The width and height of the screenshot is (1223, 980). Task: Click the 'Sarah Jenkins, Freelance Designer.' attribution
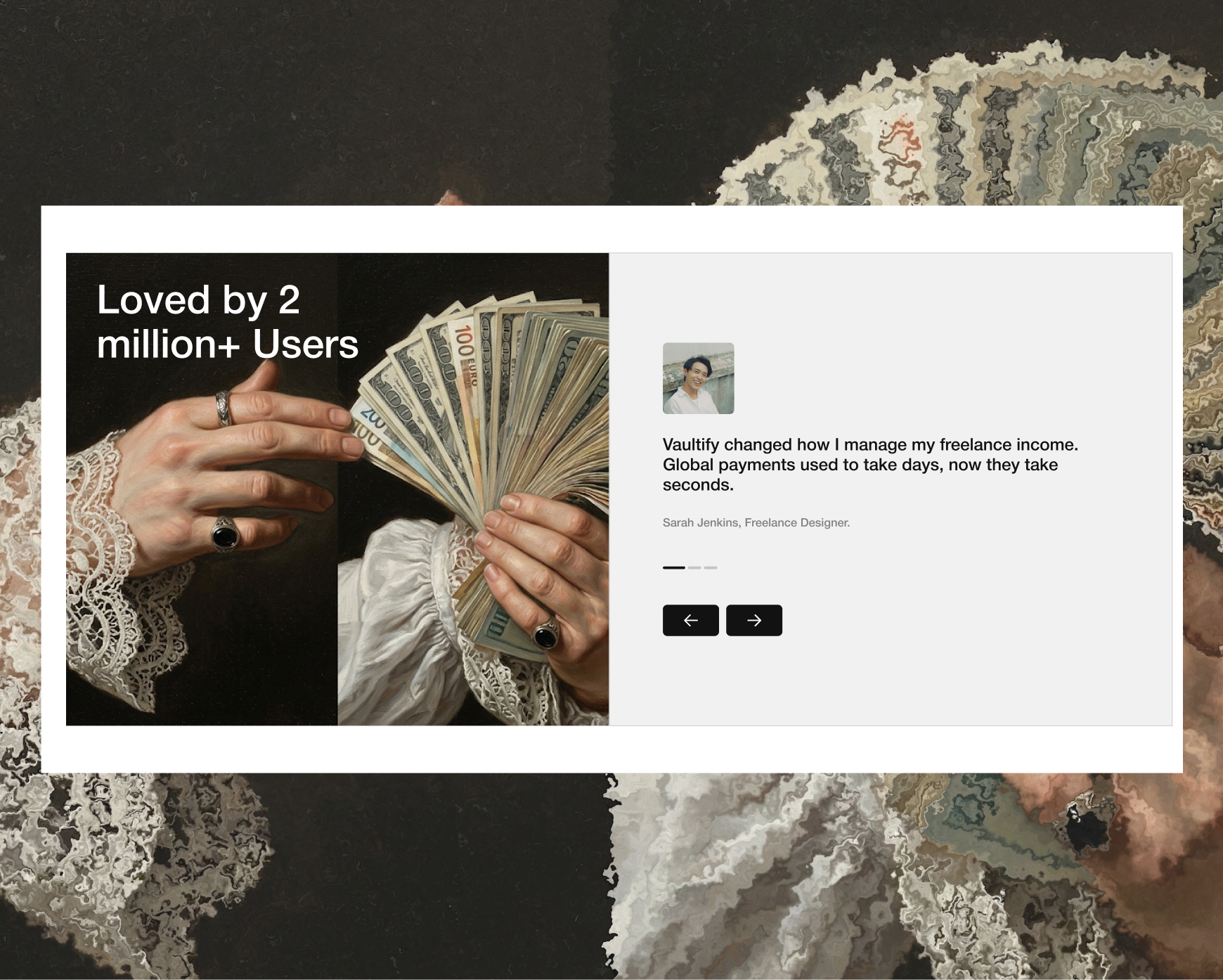coord(756,522)
